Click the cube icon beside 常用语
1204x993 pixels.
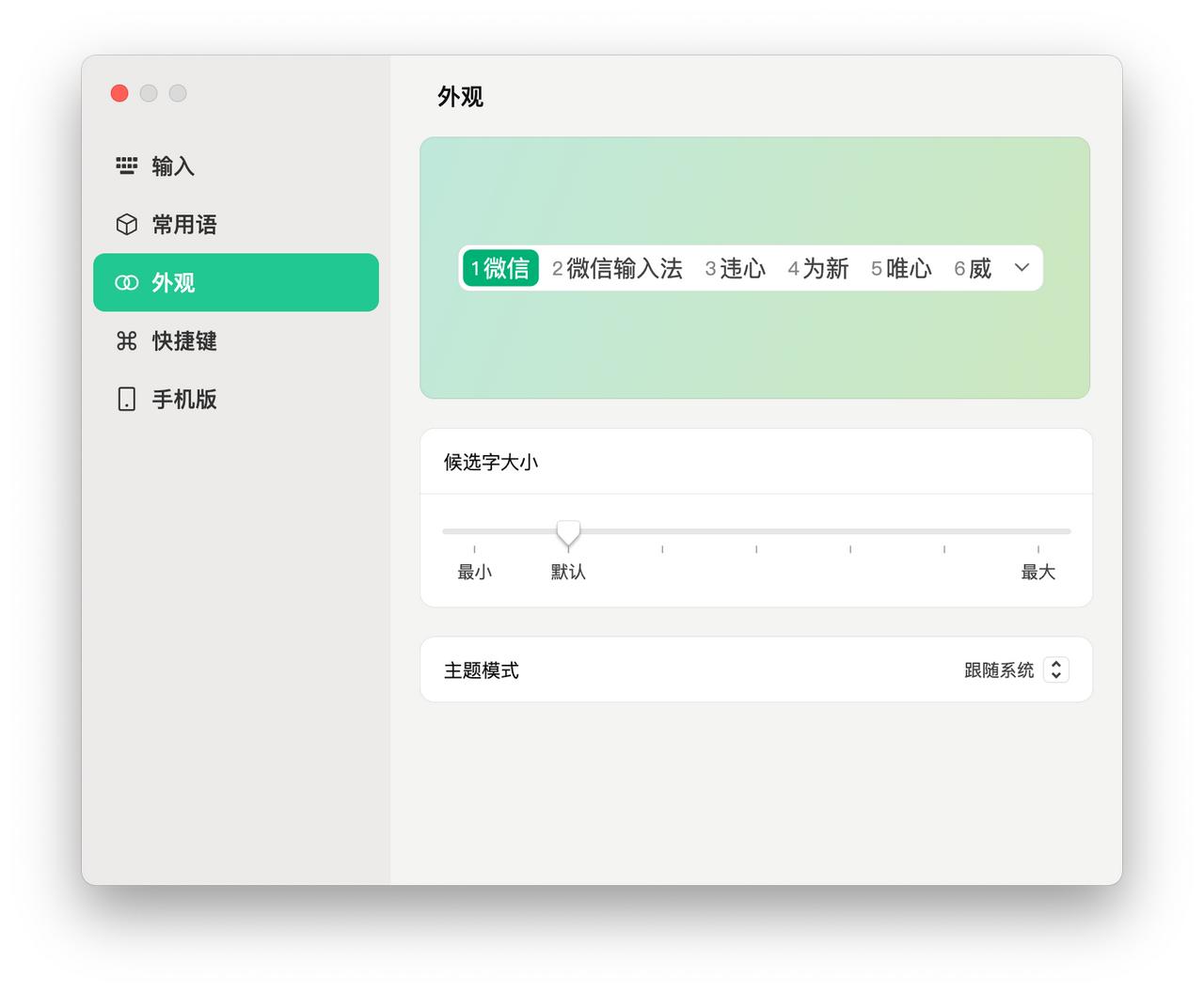(127, 225)
